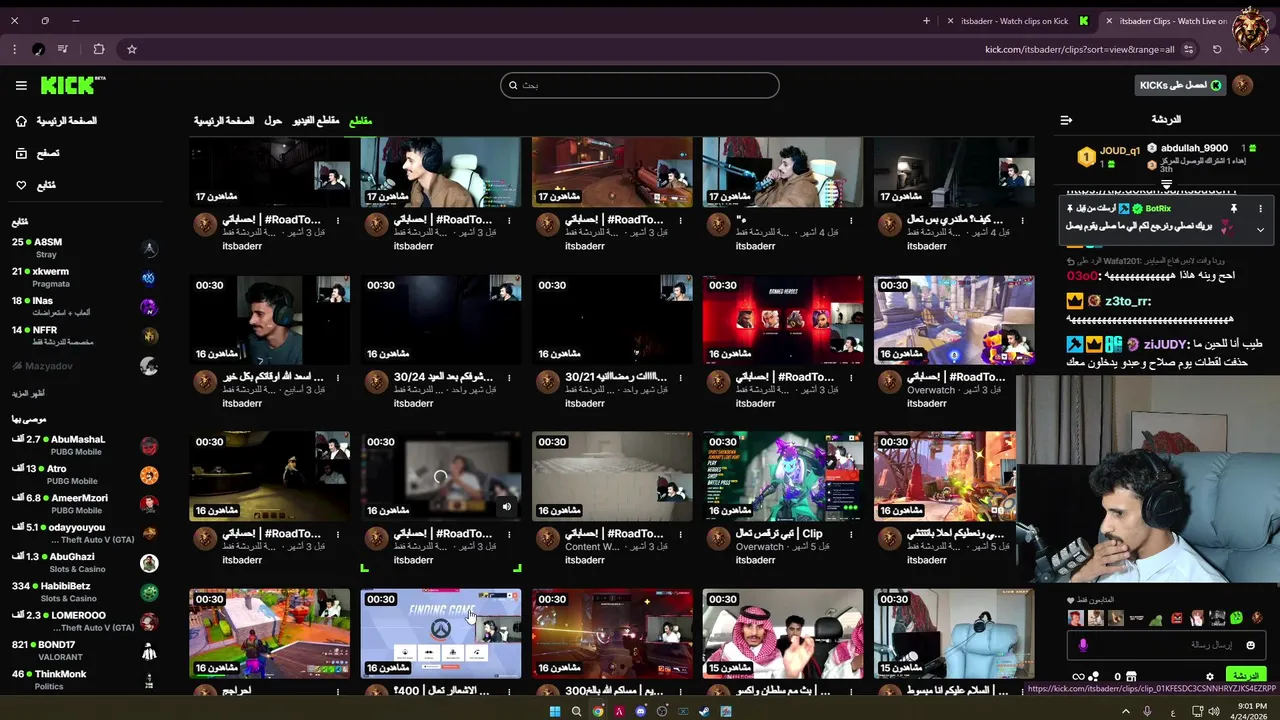
Task: Click the infinity icon under chat
Action: click(1078, 677)
